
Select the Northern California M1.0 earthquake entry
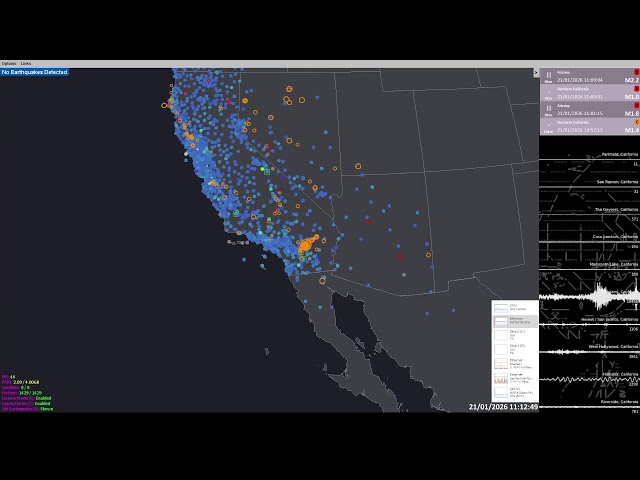pos(590,93)
